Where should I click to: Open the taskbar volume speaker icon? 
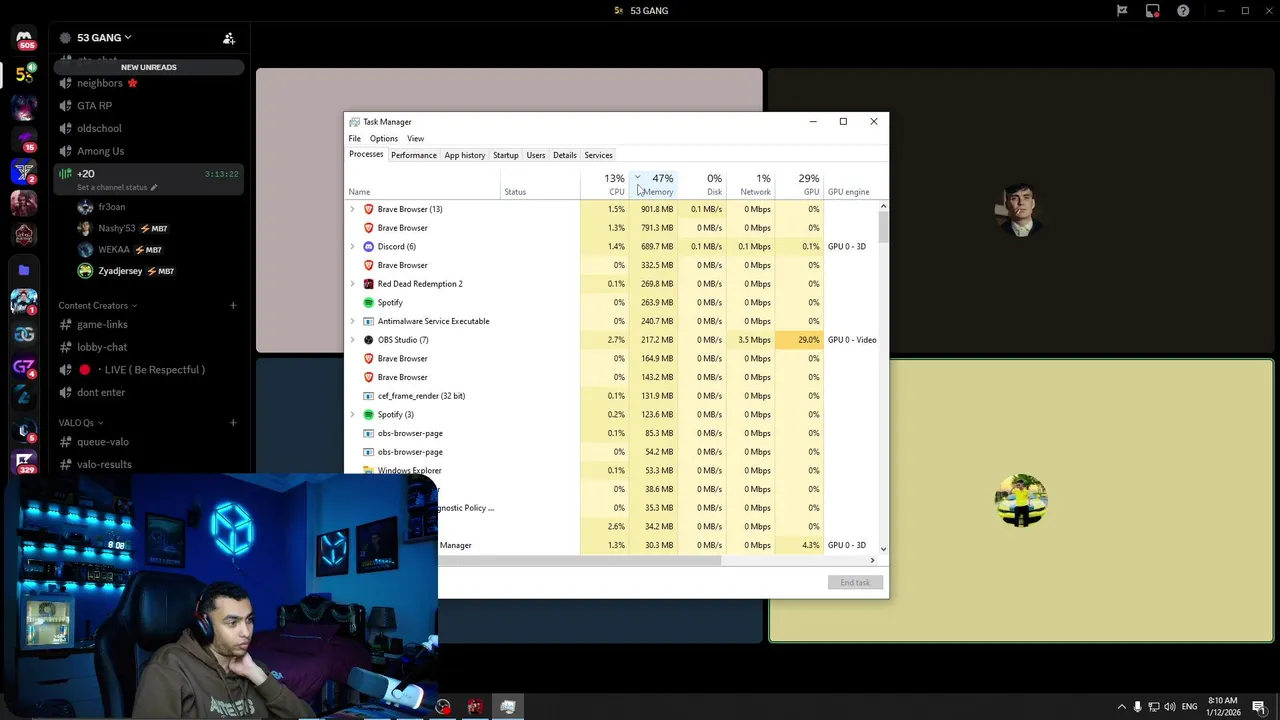coord(1170,707)
